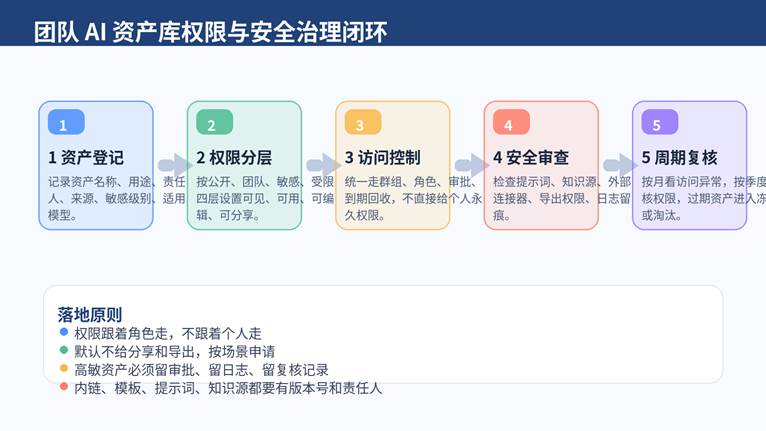Screen dimensions: 766x431
Task: Click the 4 安全审查 description text
Action: click(540, 198)
